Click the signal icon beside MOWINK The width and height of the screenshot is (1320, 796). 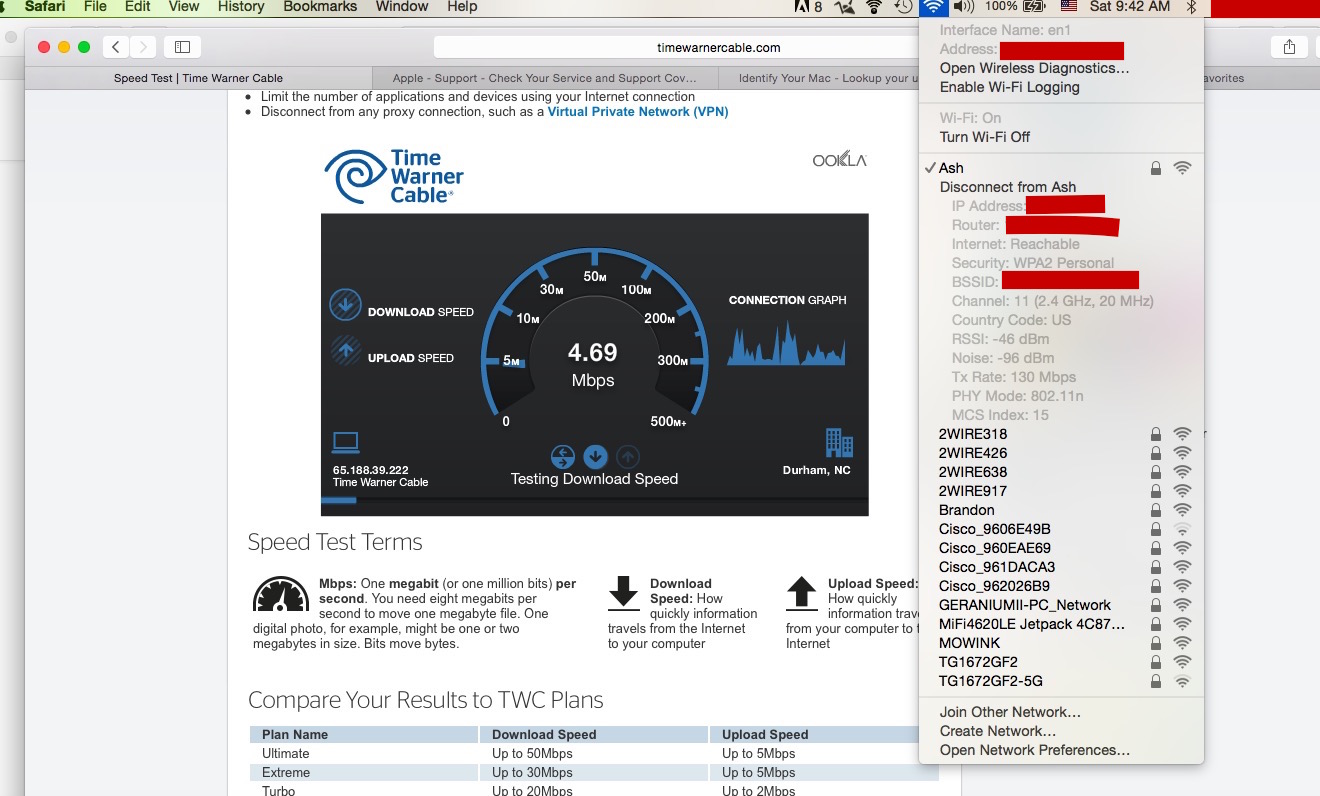click(x=1182, y=643)
